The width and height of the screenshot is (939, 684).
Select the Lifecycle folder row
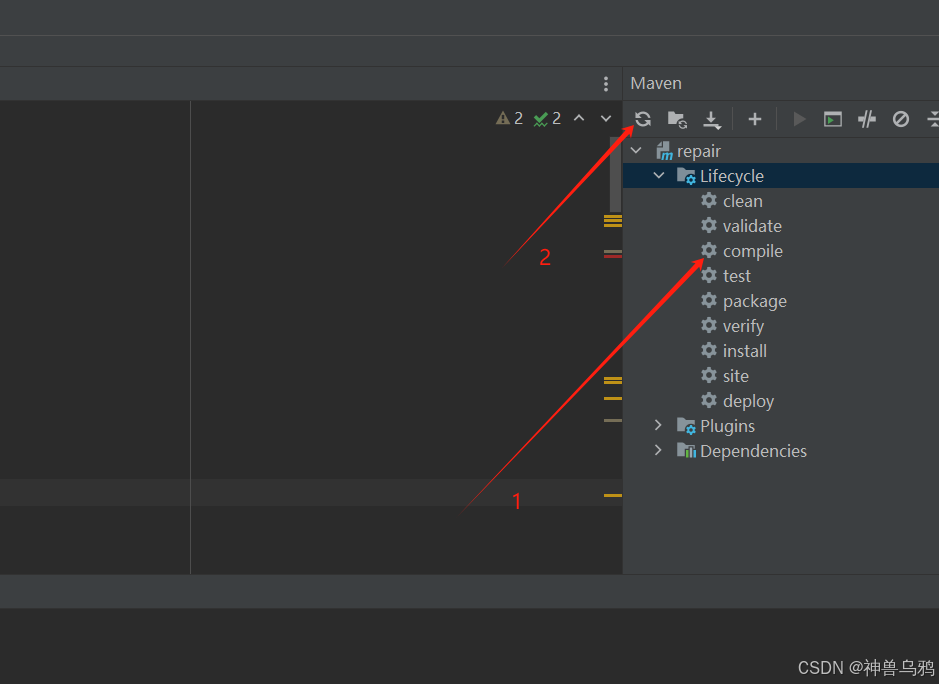pos(781,175)
